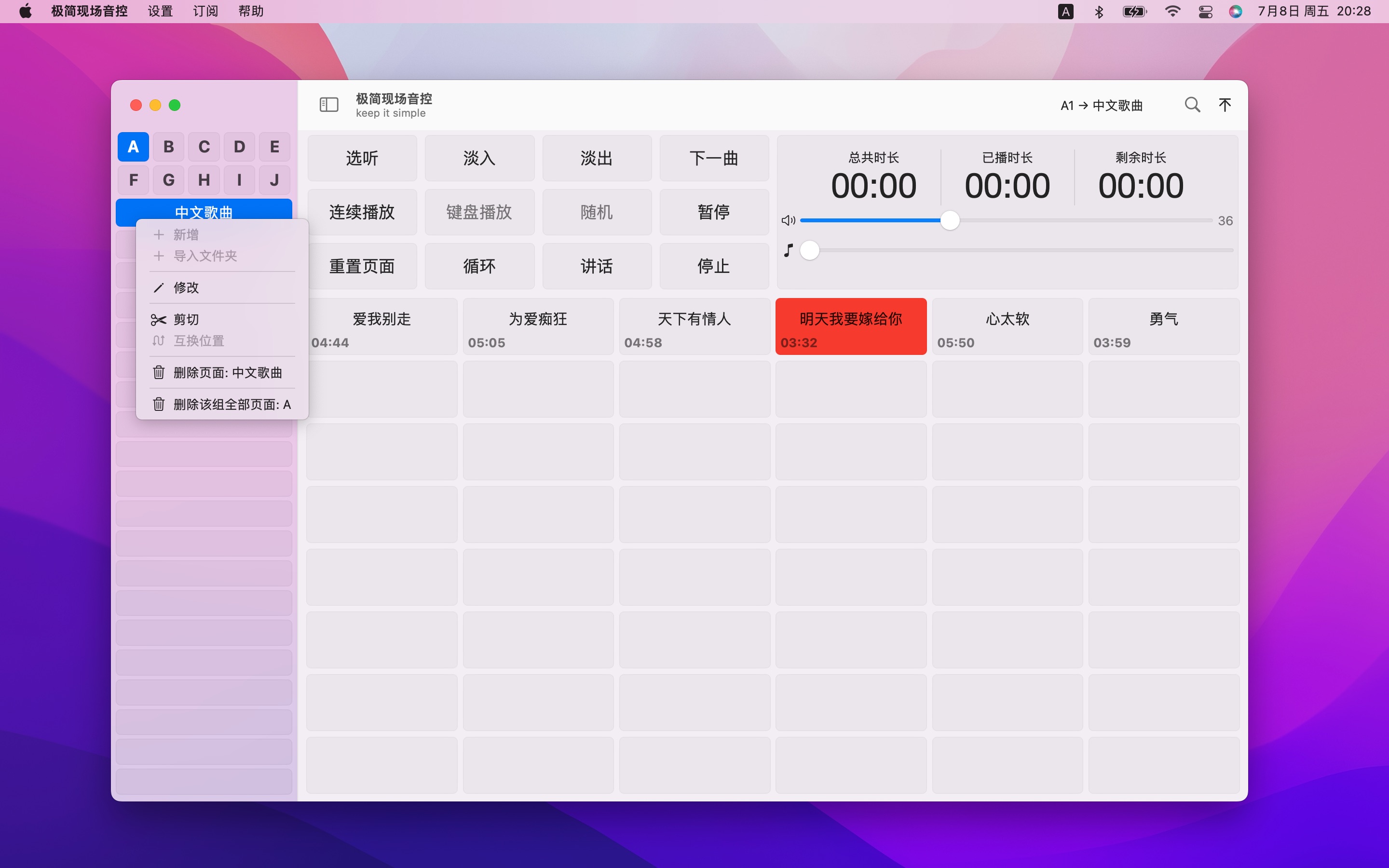Open the Apple menu

point(26,12)
